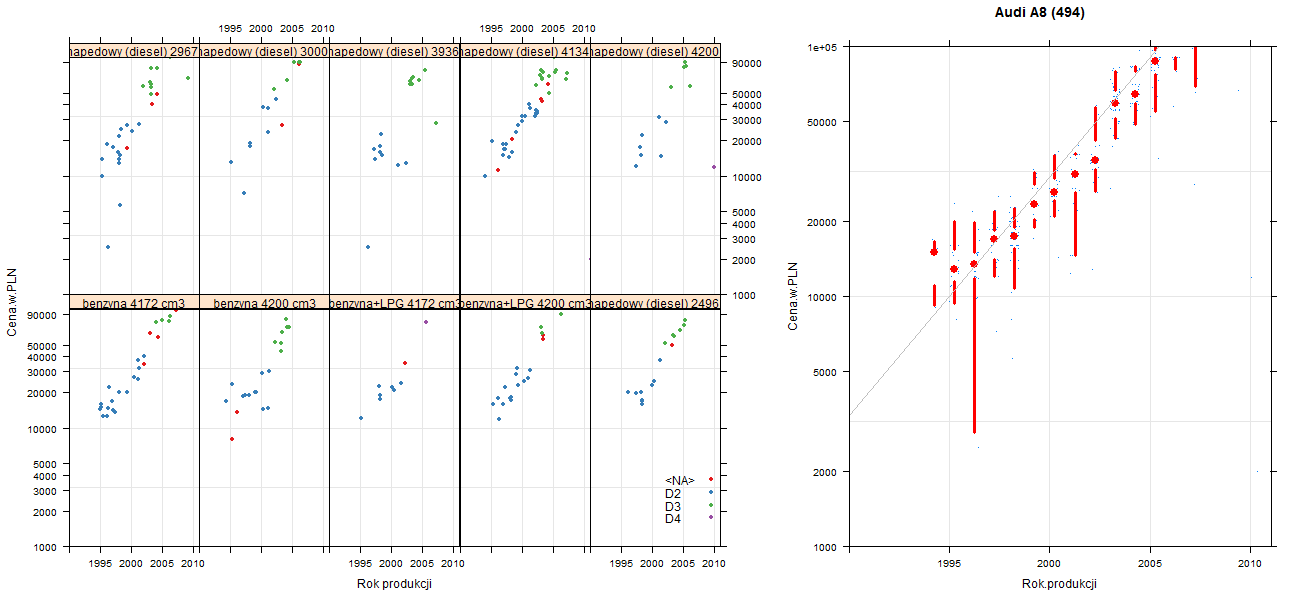The height and width of the screenshot is (600, 1300).
Task: Click the 'D4' legend entry
Action: coord(673,519)
